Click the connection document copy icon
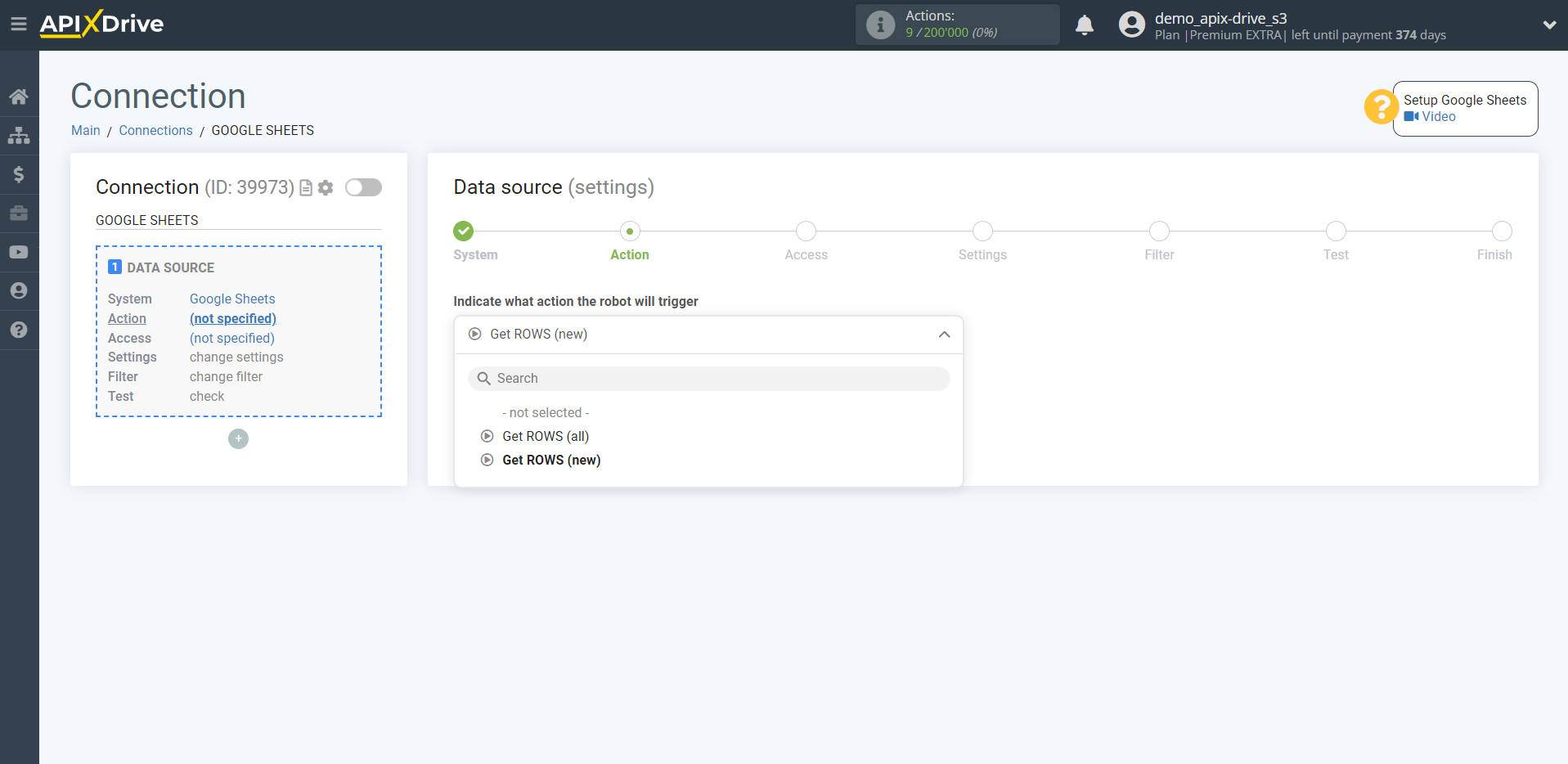 point(306,188)
